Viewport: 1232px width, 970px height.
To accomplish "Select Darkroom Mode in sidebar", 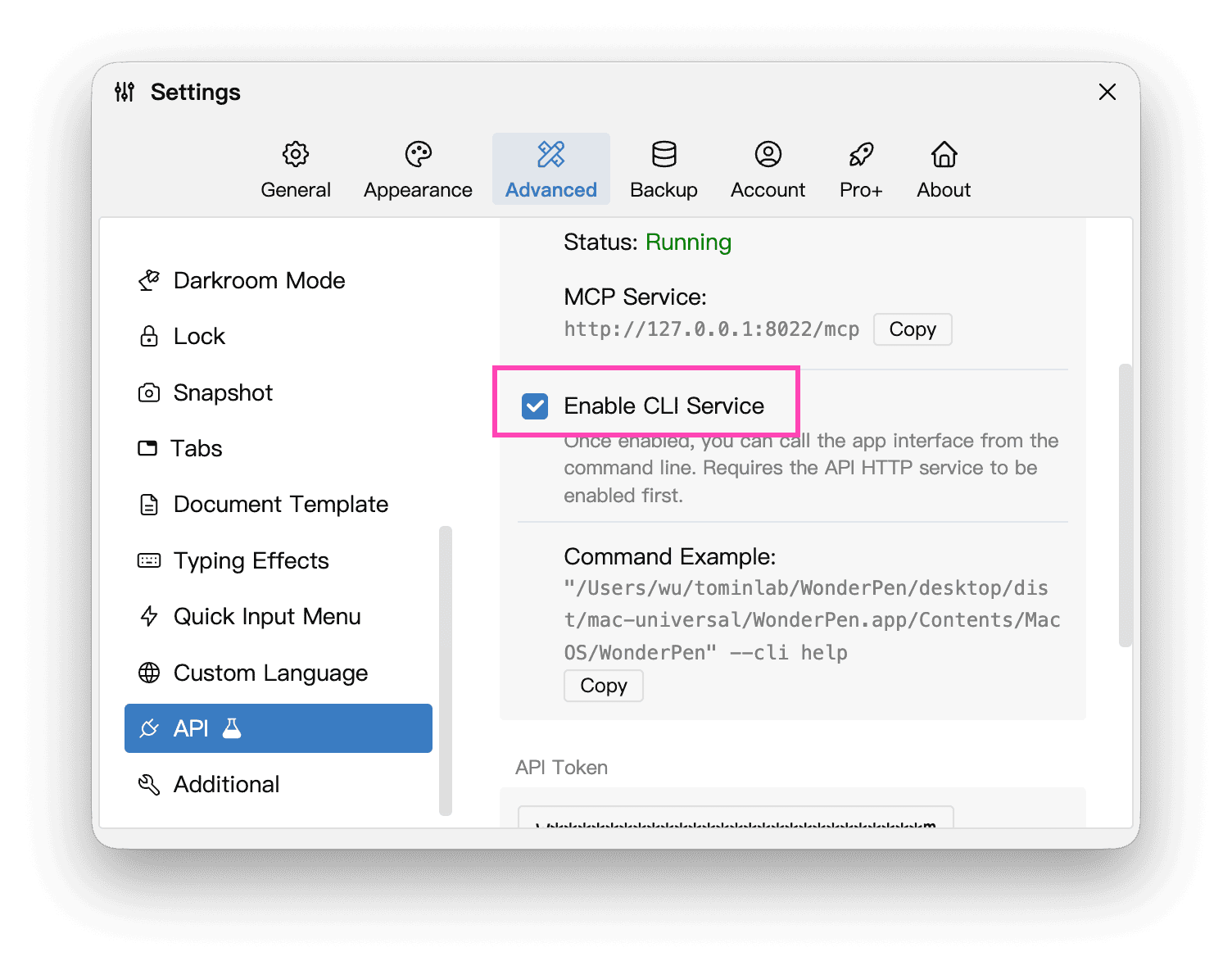I will pyautogui.click(x=279, y=280).
